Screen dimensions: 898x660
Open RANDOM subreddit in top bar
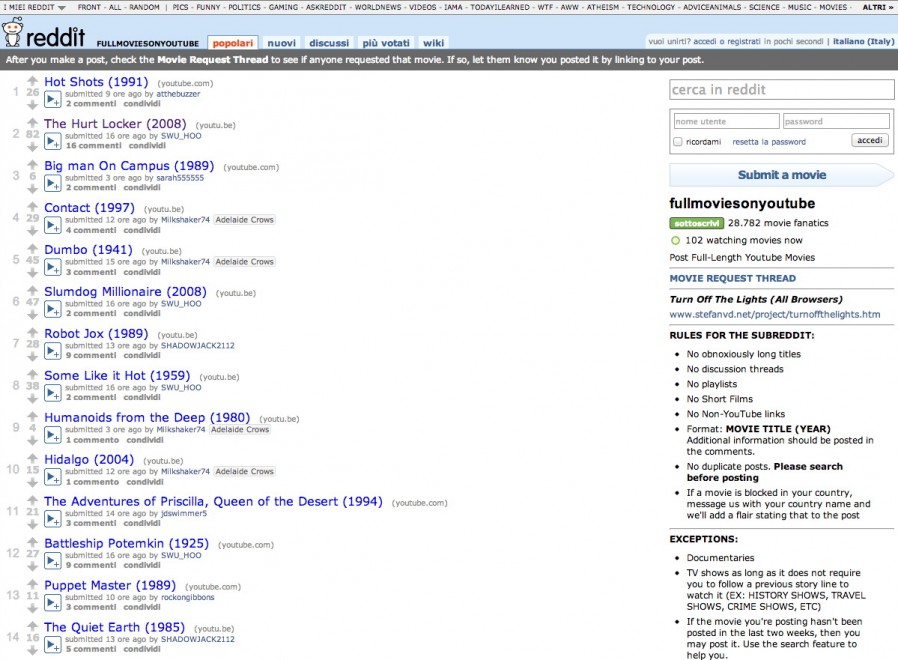coord(144,7)
